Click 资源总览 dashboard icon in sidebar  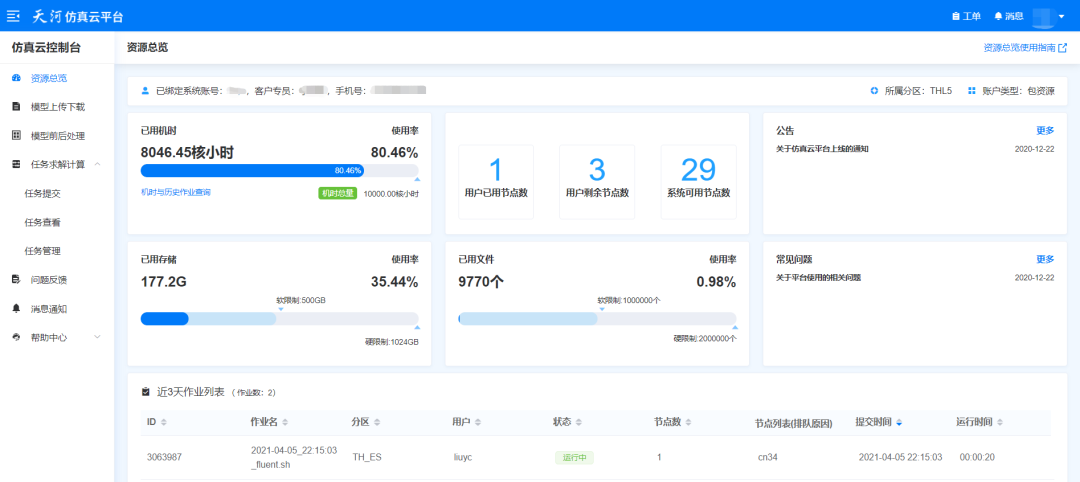tap(16, 78)
